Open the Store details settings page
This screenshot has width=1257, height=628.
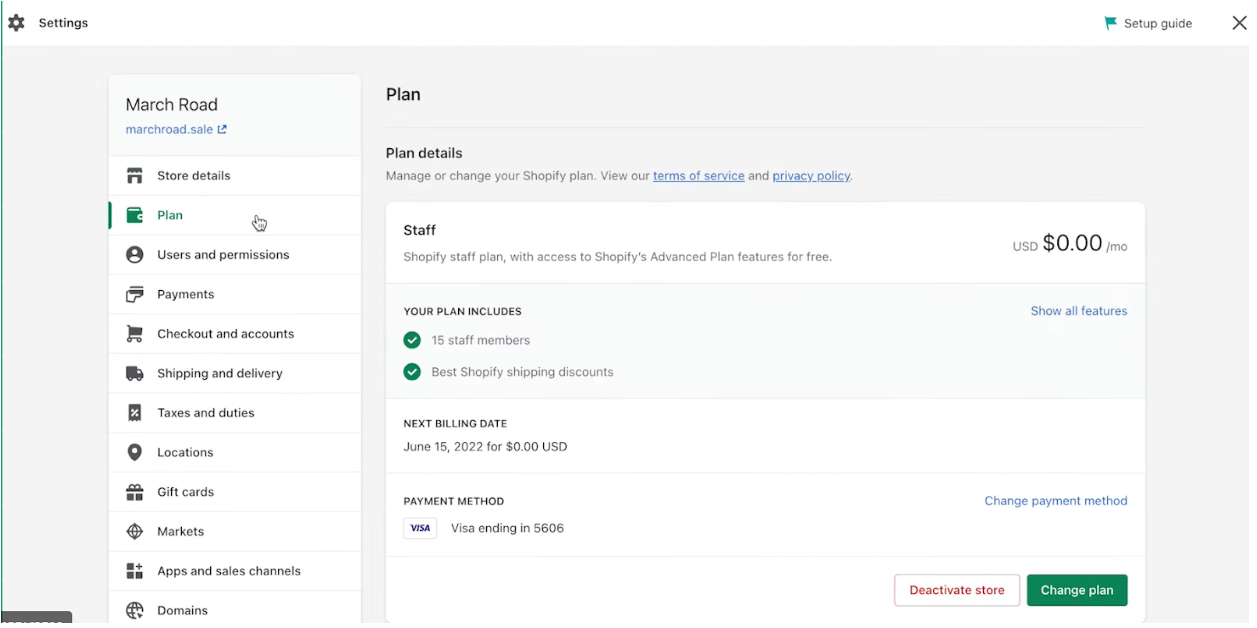[235, 176]
